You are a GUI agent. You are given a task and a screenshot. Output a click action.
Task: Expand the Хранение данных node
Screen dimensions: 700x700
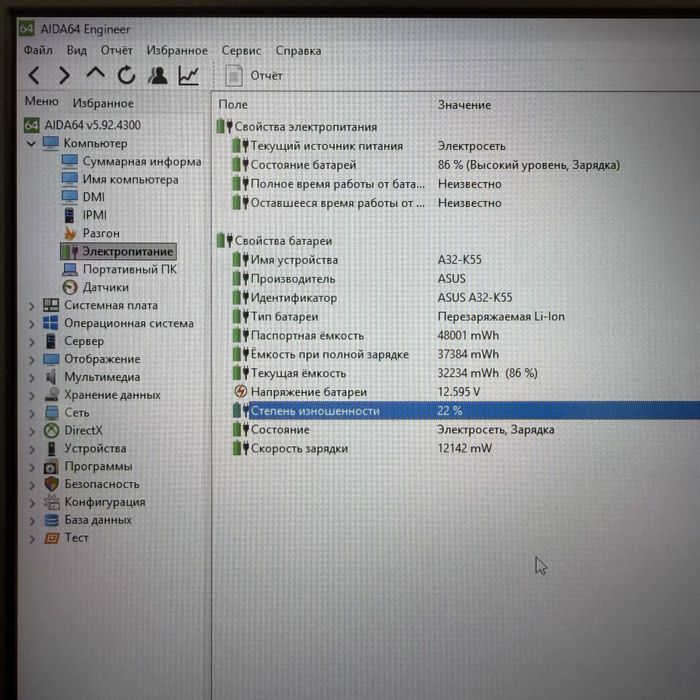click(x=32, y=396)
